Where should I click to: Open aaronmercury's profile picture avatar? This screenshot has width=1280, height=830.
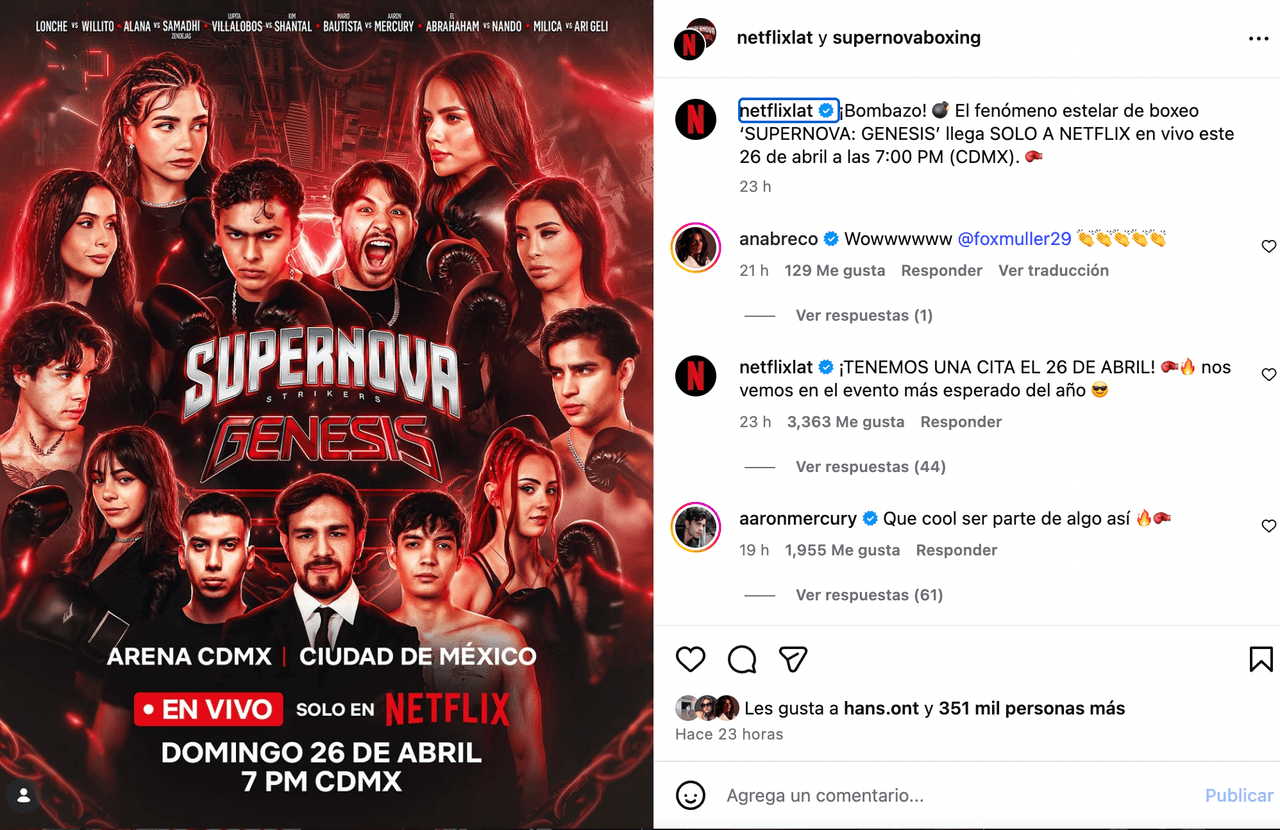[x=695, y=527]
